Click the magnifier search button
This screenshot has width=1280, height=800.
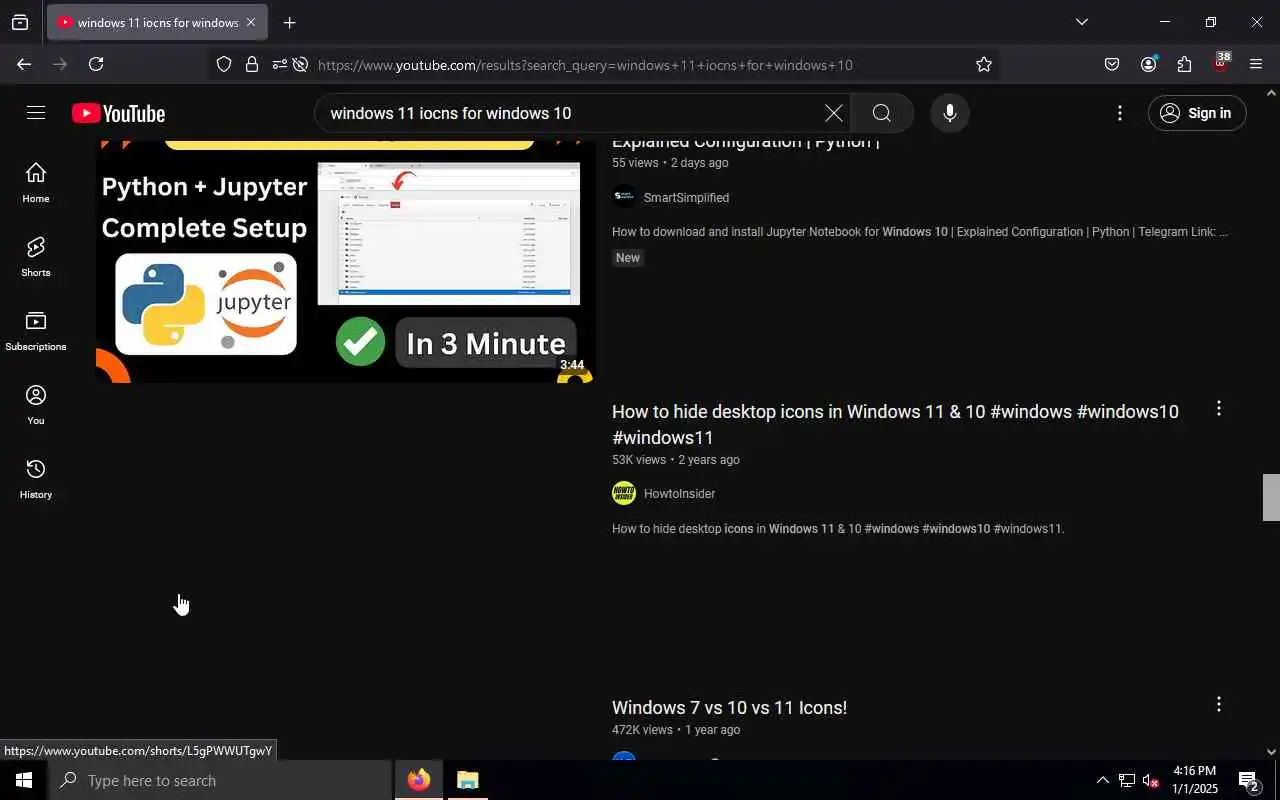pos(881,113)
